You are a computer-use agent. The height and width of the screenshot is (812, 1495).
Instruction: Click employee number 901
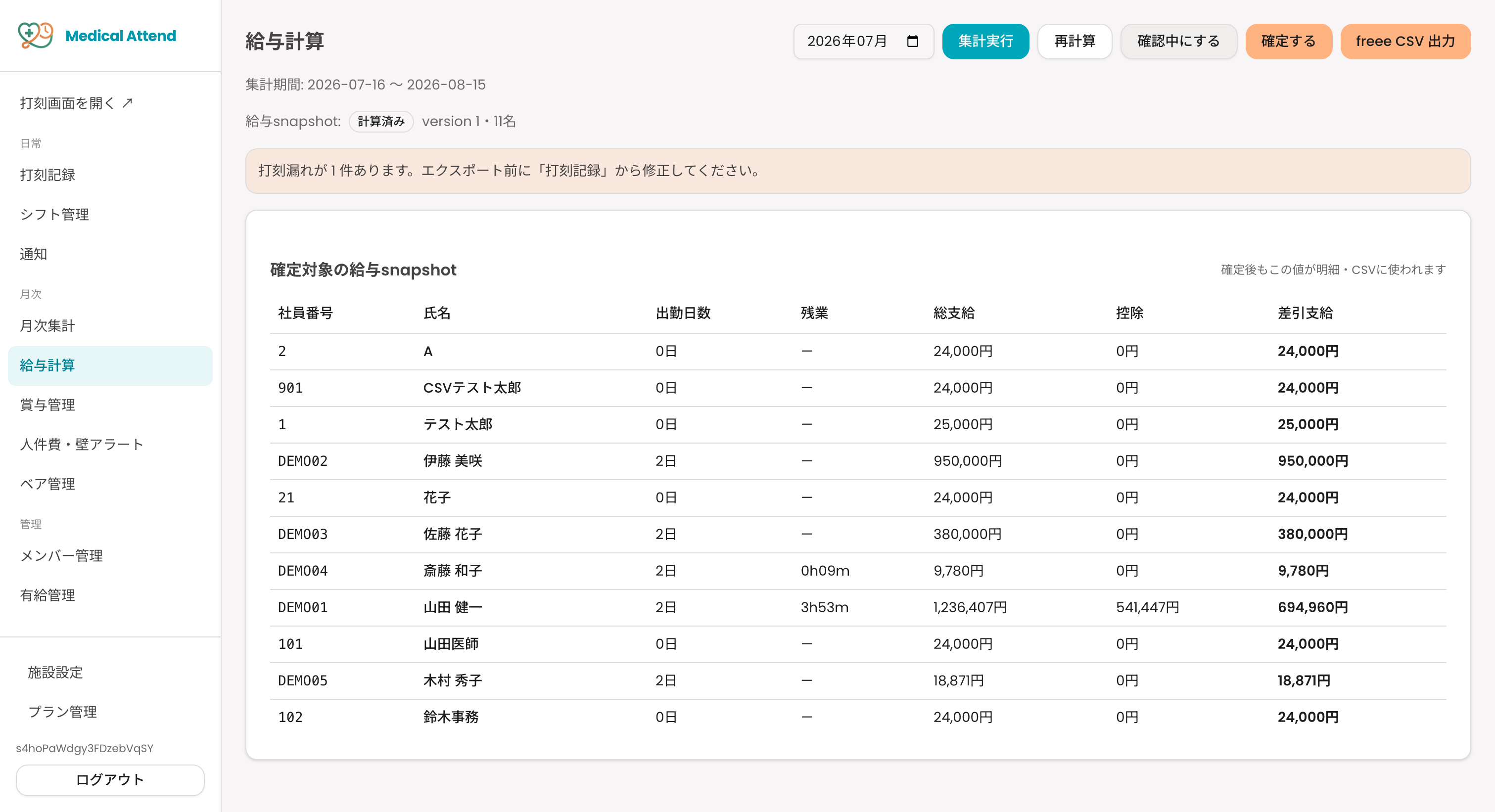coord(290,388)
